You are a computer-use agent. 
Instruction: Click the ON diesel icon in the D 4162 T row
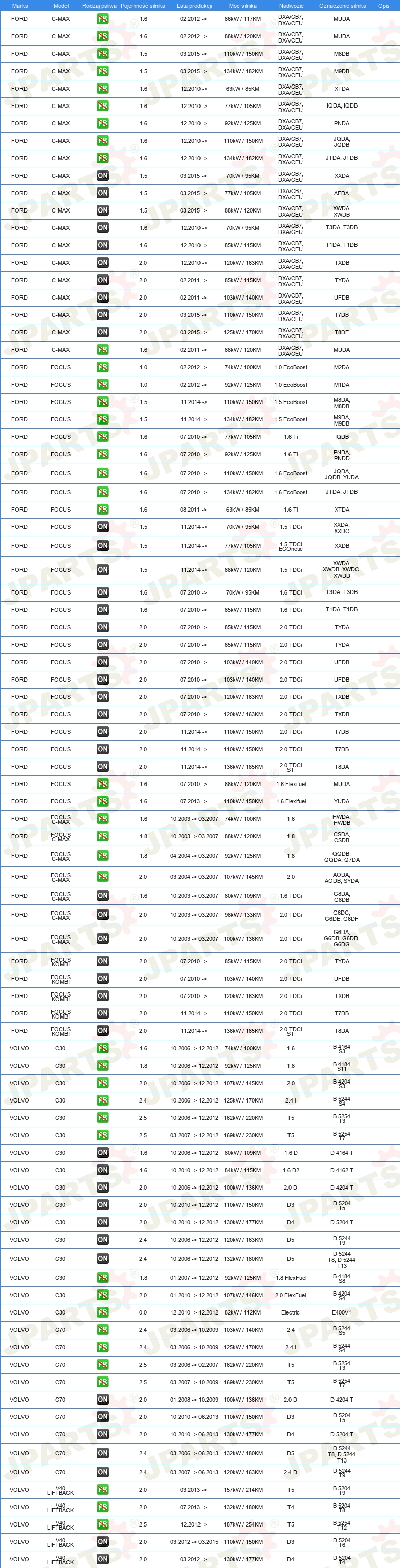pos(103,1171)
